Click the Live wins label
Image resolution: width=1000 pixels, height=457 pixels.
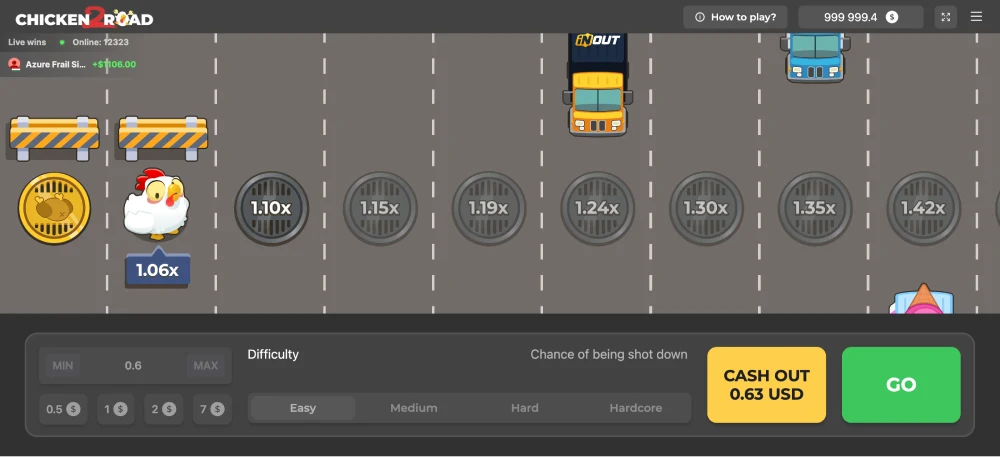(x=27, y=42)
